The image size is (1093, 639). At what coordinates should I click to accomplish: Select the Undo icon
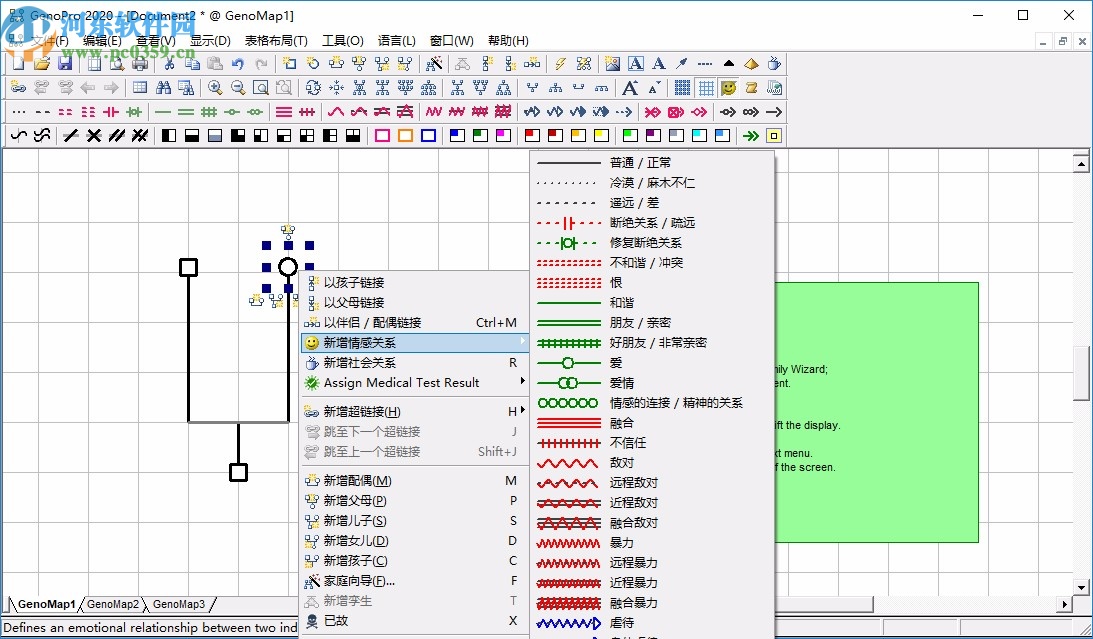237,63
